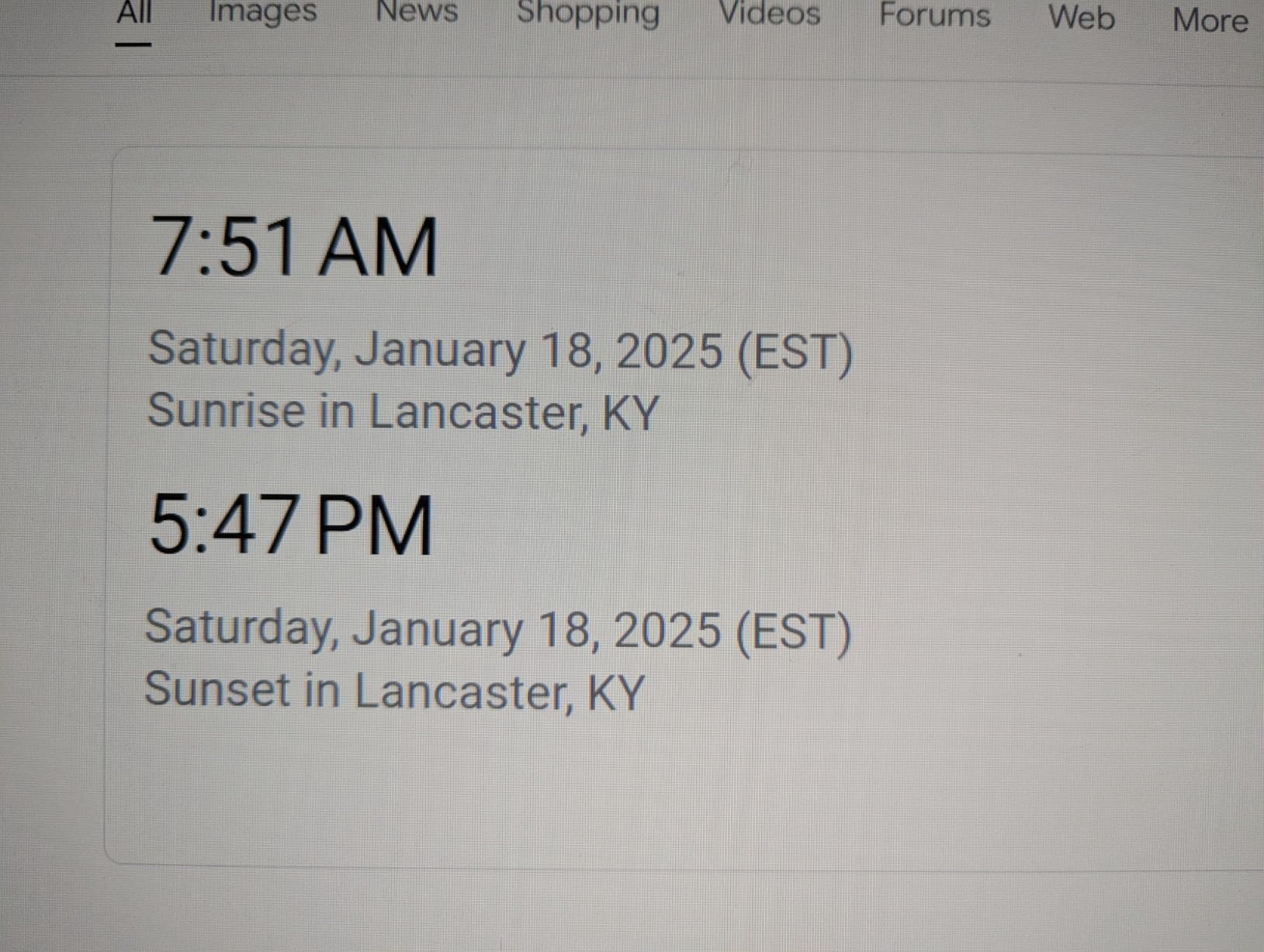Click the PM text of sunset time
1264x952 pixels.
tap(374, 526)
